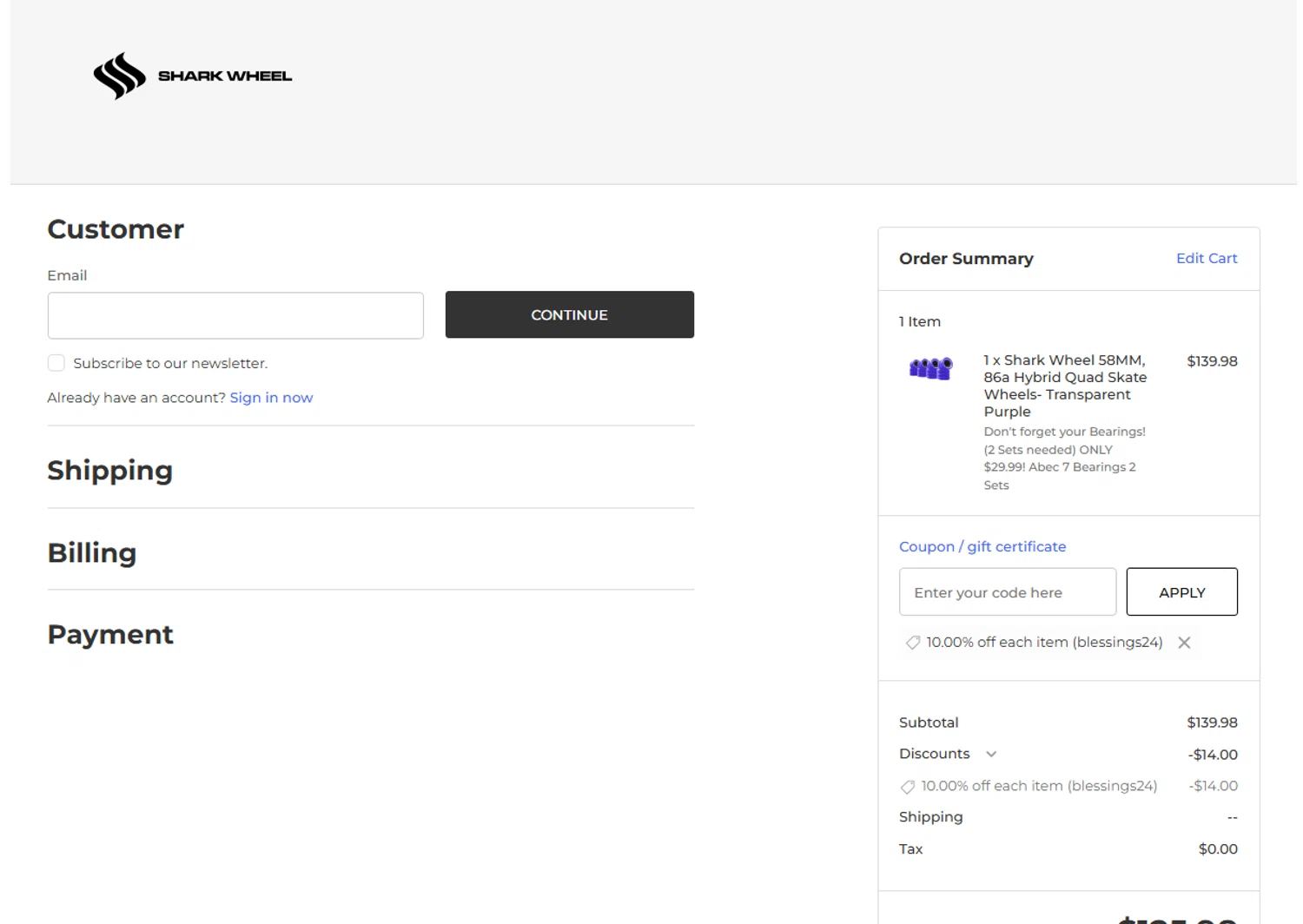
Task: Click the Shipping row in order totals
Action: click(1068, 817)
